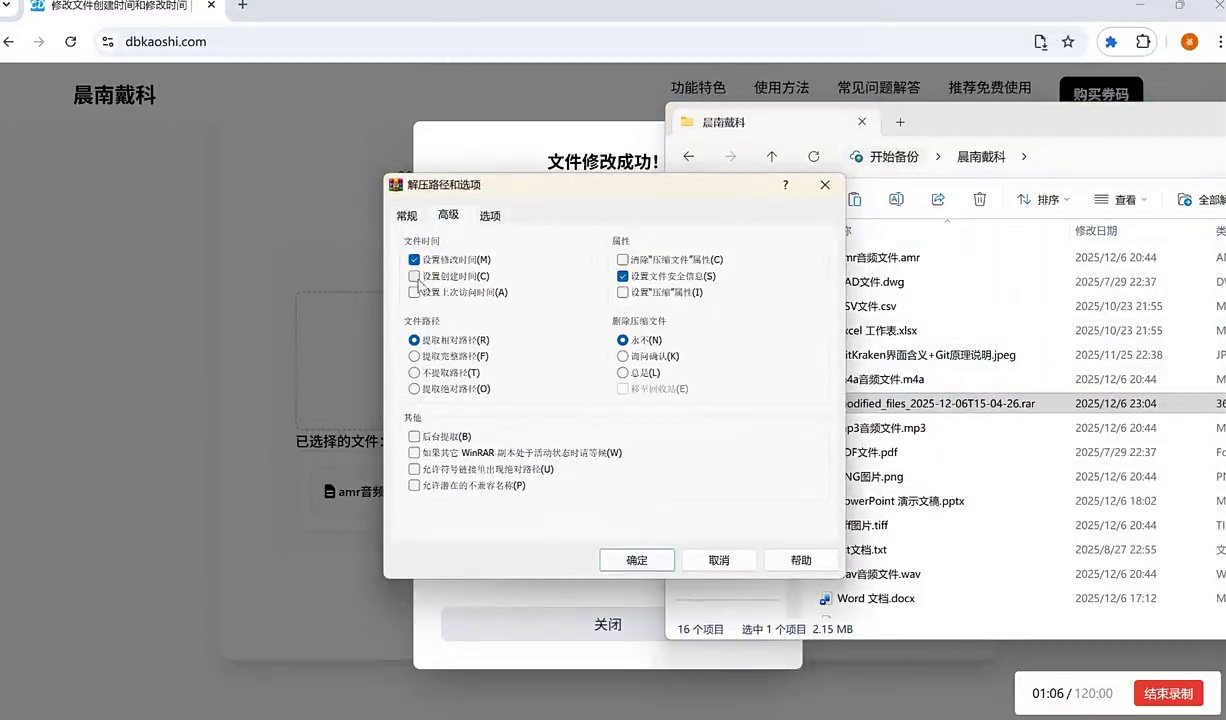
Task: Select 询问确认(K) radio button
Action: 622,356
